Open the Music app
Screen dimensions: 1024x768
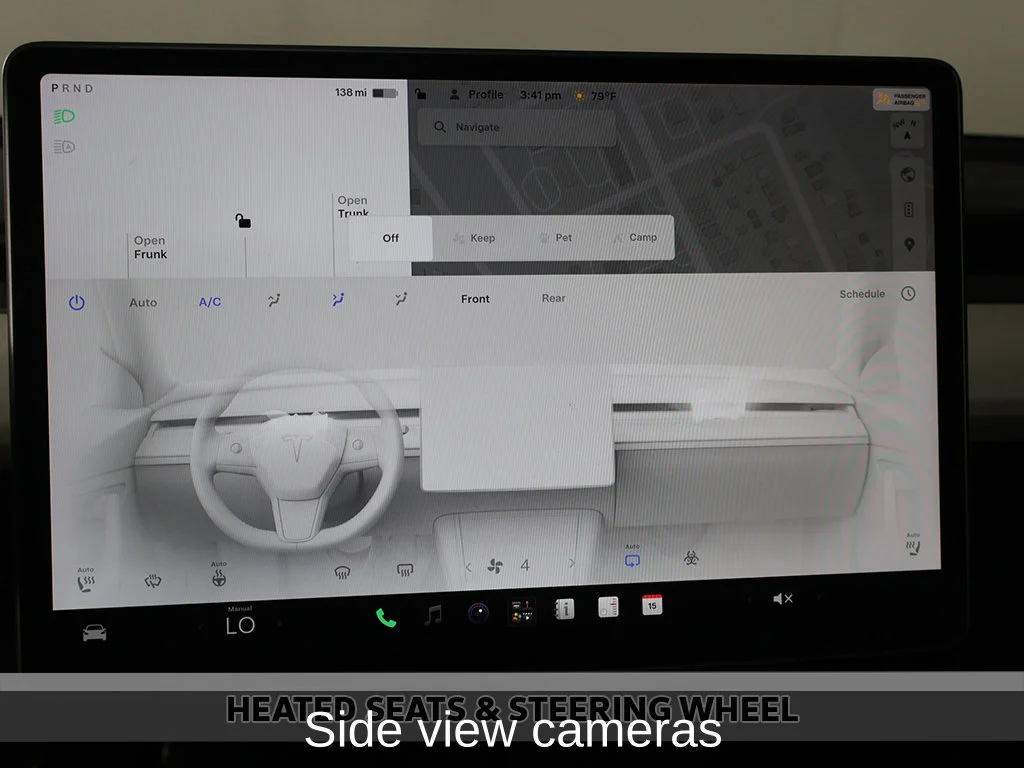433,615
